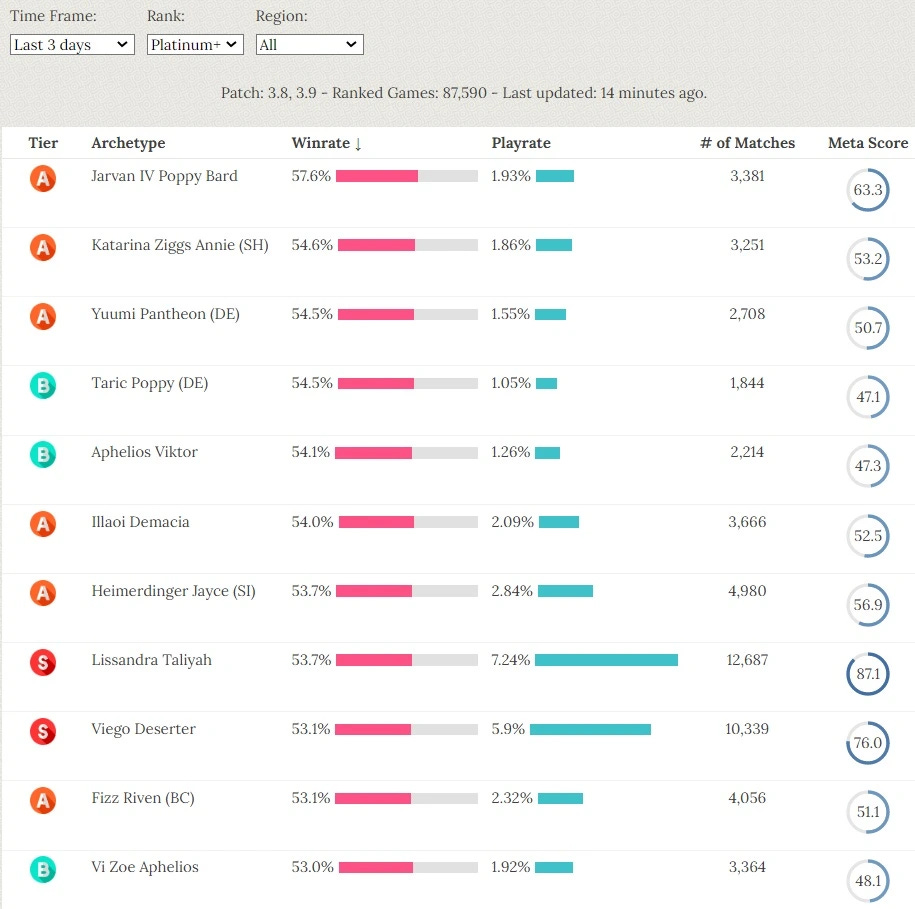
Task: Open the Jarvan IV Poppy Bard archetype
Action: (x=165, y=176)
